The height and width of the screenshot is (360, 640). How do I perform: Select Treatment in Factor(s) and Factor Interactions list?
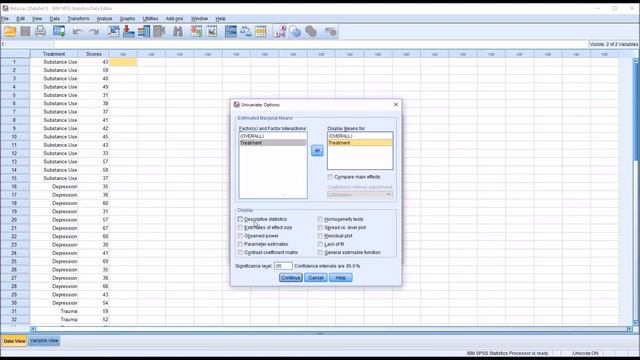tap(273, 143)
